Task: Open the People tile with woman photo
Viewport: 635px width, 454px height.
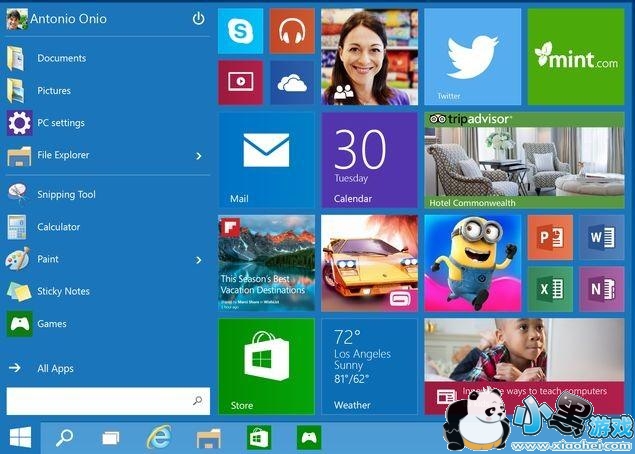Action: coord(369,57)
